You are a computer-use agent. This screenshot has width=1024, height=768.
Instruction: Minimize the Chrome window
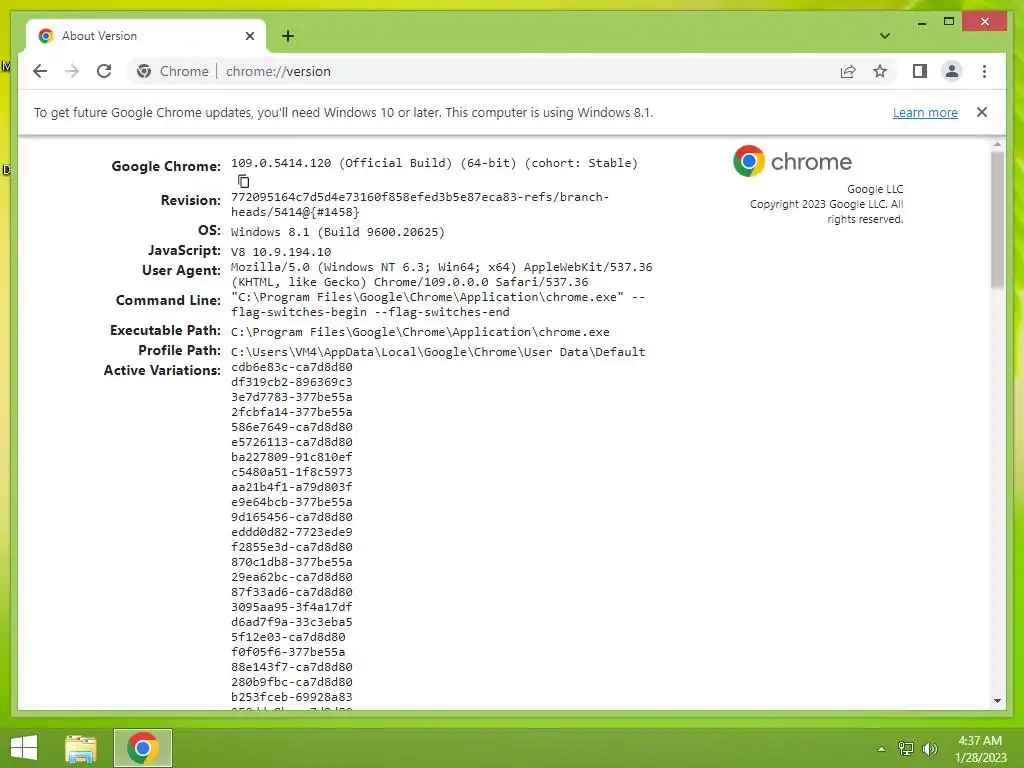pyautogui.click(x=921, y=22)
